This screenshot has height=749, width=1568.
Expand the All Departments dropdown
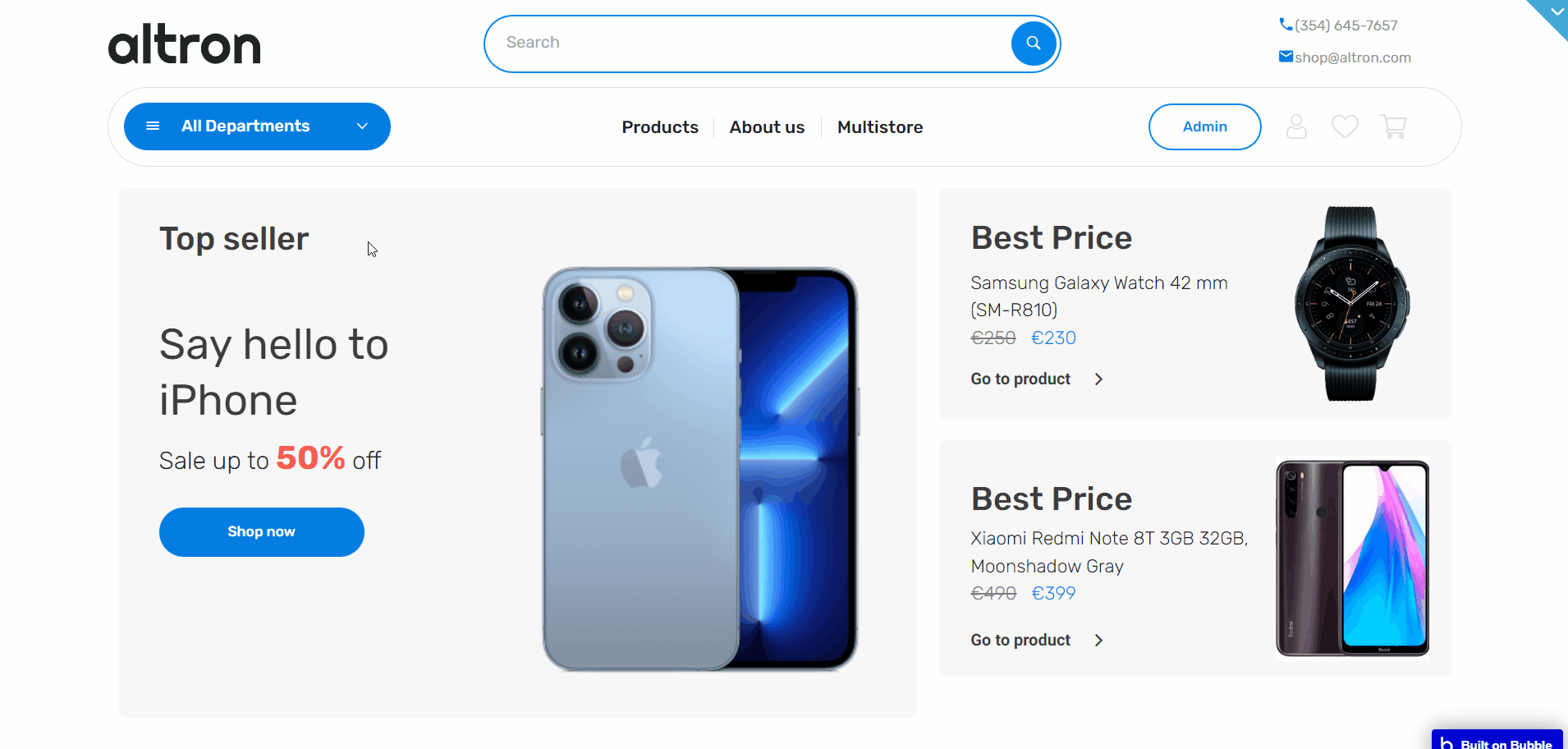pos(362,126)
